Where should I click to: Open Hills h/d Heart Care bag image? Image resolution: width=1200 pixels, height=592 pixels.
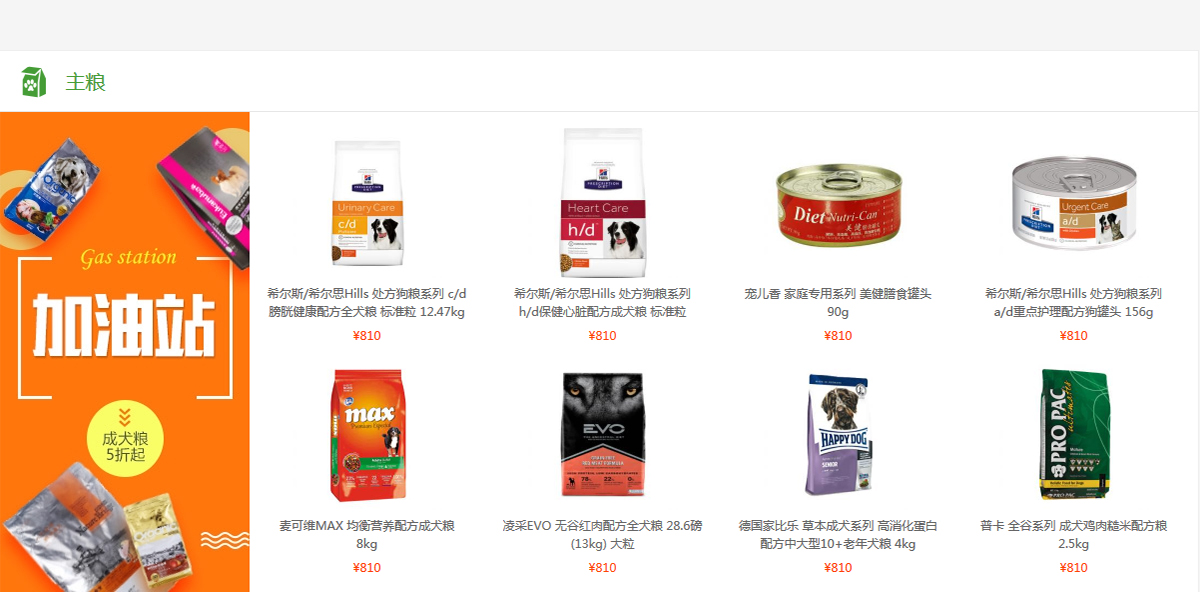603,203
